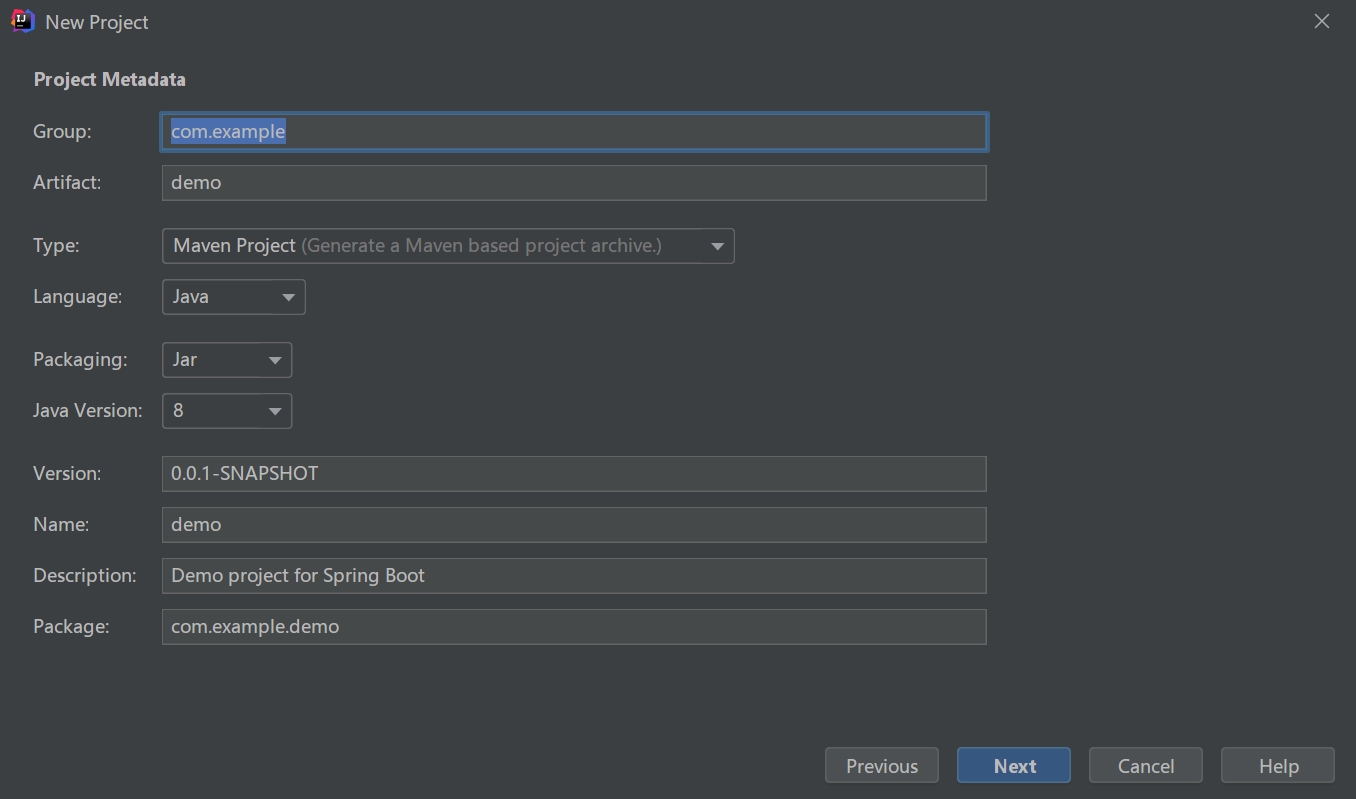Expand the Language dropdown showing Java
This screenshot has width=1356, height=799.
point(233,297)
